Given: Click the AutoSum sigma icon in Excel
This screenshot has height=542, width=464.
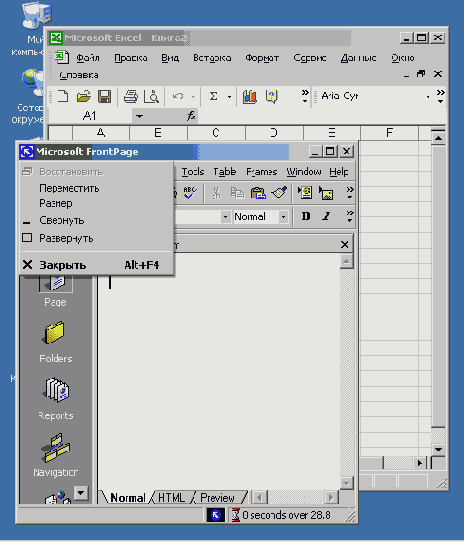Looking at the screenshot, I should pyautogui.click(x=214, y=96).
